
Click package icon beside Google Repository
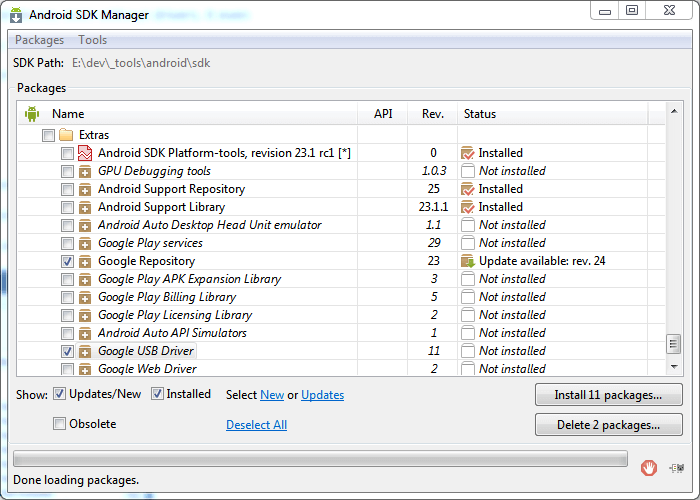85,261
